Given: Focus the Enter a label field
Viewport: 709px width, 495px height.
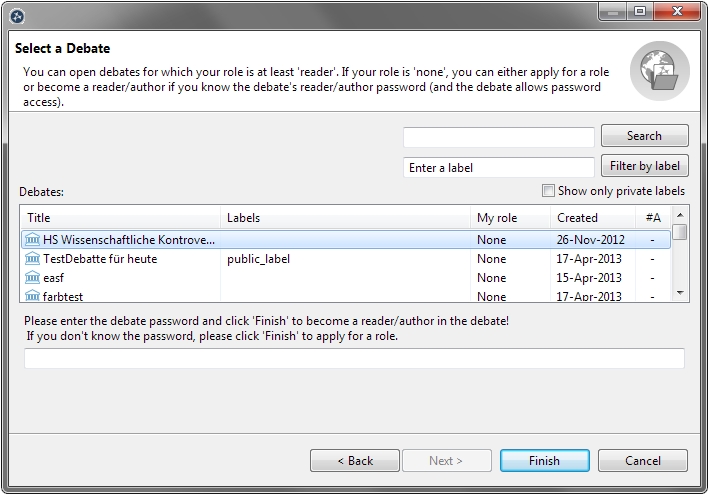Looking at the screenshot, I should coord(499,168).
